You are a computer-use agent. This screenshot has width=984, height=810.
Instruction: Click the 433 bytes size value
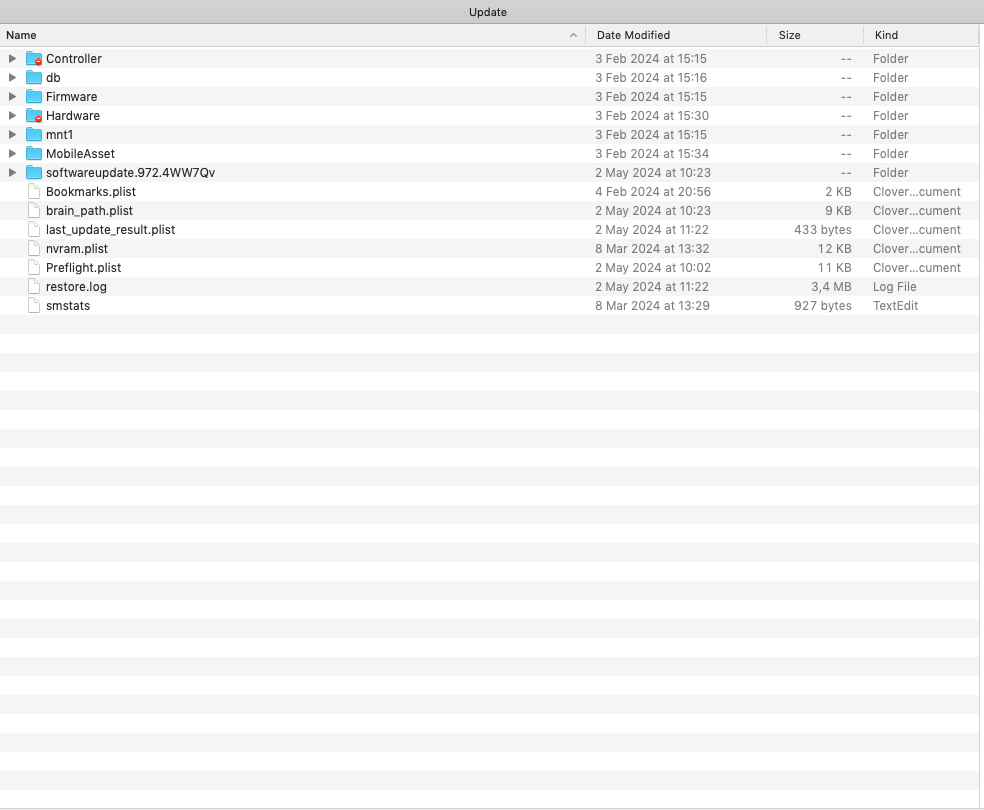(823, 230)
